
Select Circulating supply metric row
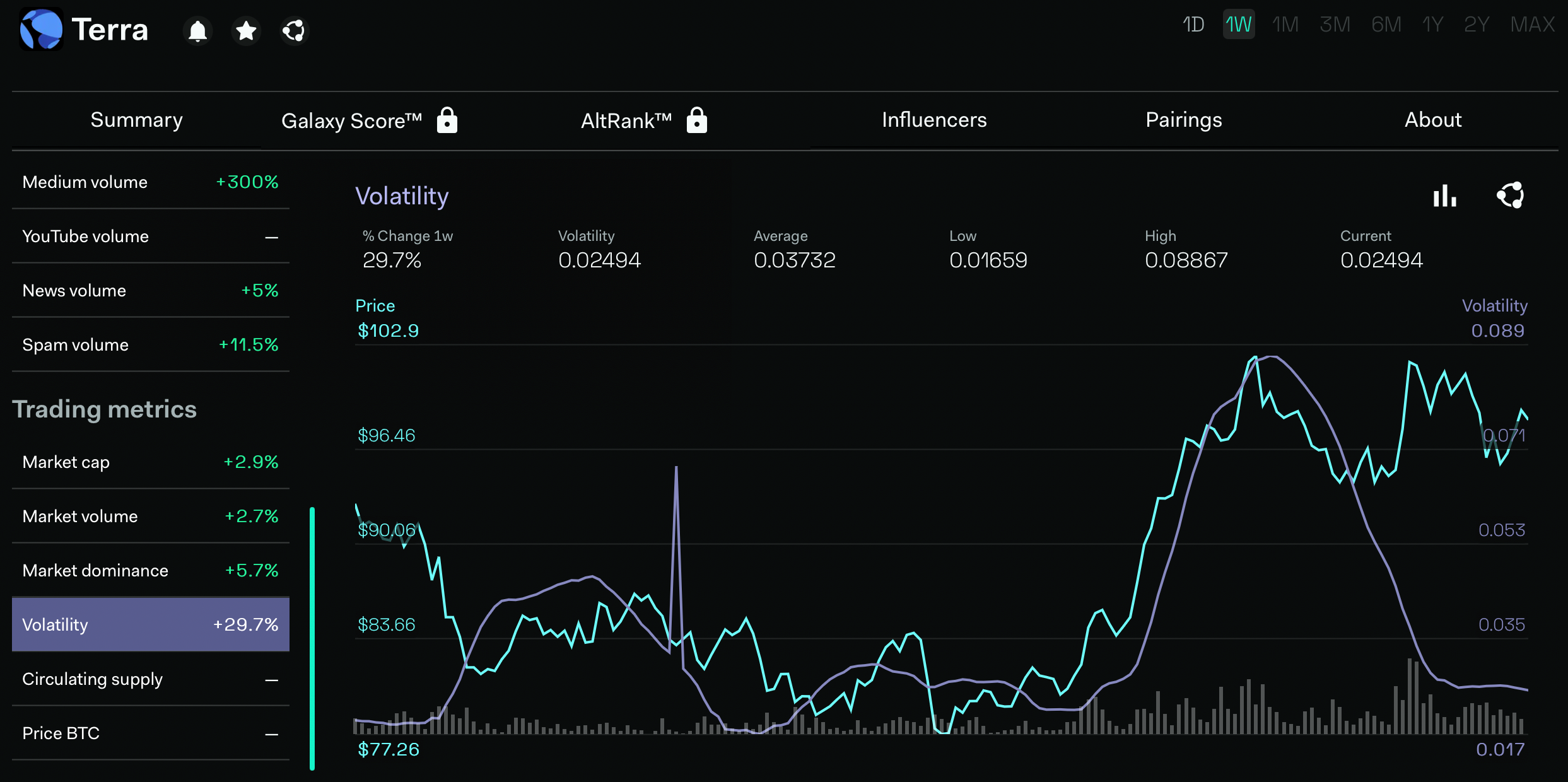(x=150, y=679)
